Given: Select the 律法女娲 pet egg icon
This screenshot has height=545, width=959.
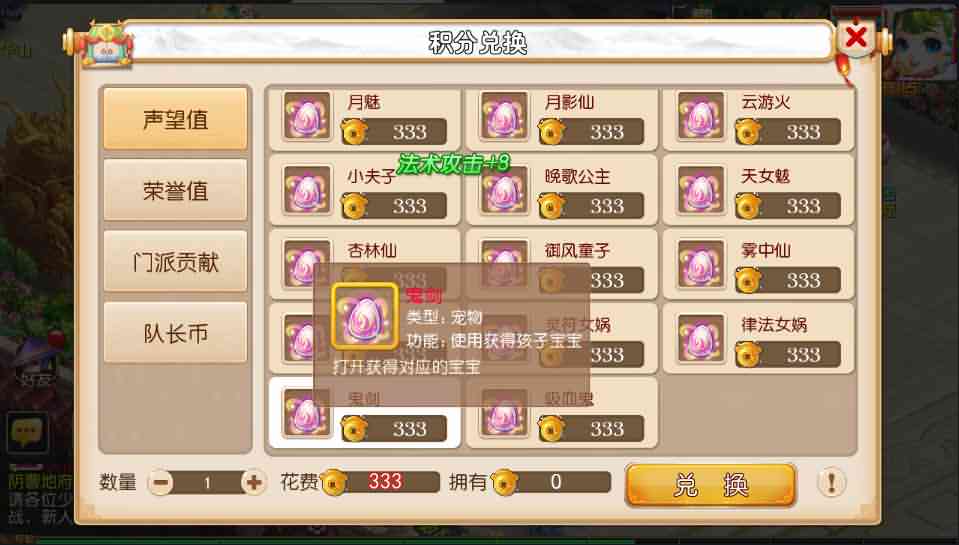Looking at the screenshot, I should [x=701, y=338].
